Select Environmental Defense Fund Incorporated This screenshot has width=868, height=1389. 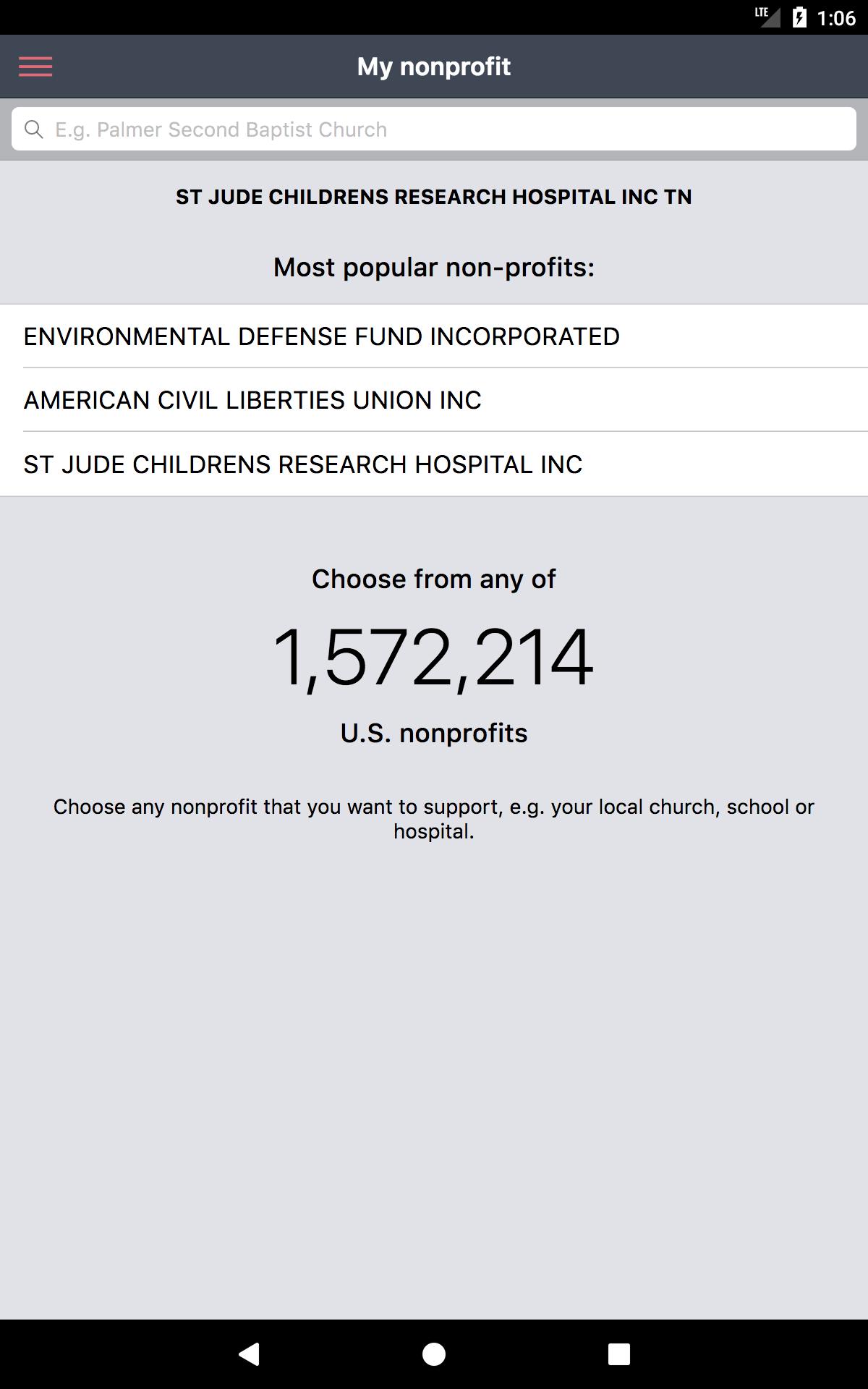click(x=322, y=336)
